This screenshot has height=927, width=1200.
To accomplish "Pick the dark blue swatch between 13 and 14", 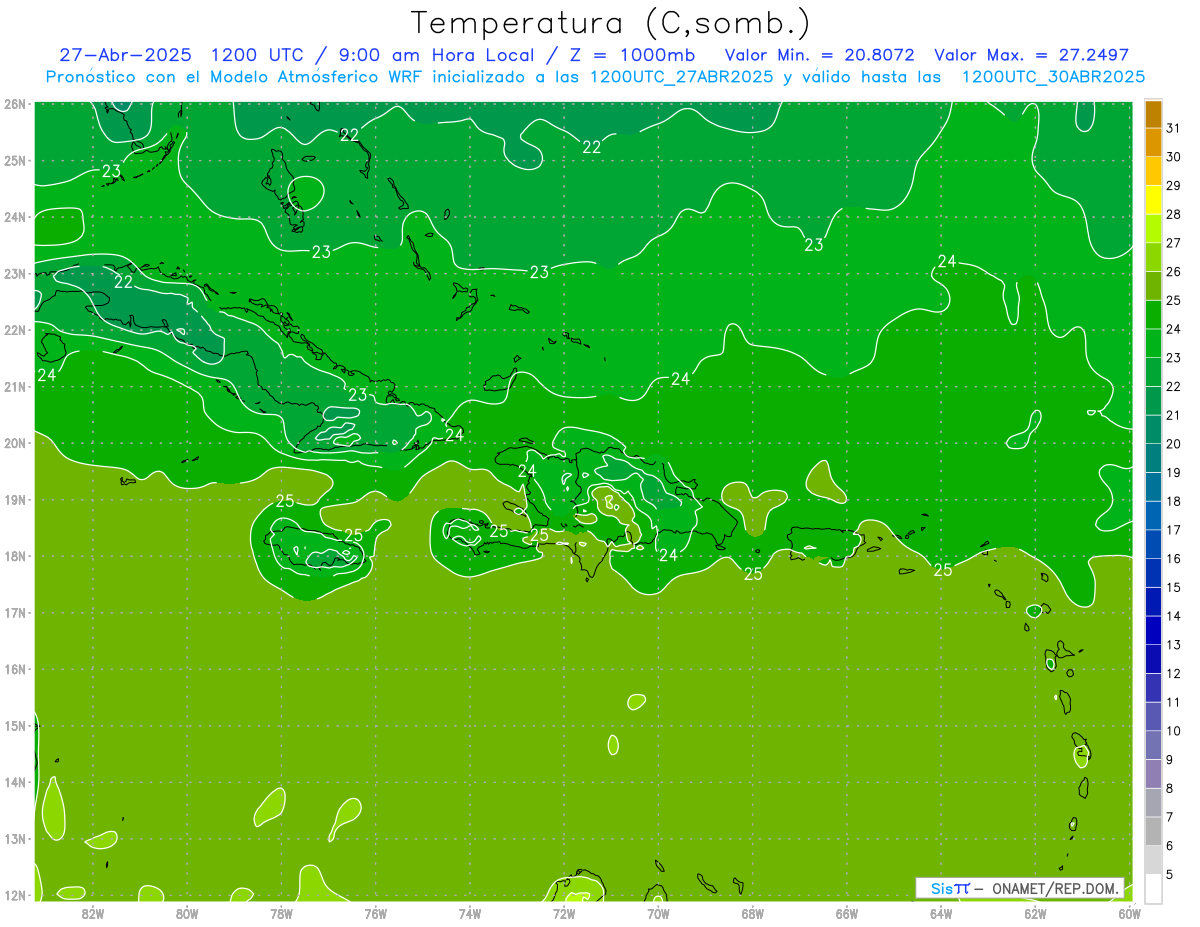I will (x=1153, y=630).
